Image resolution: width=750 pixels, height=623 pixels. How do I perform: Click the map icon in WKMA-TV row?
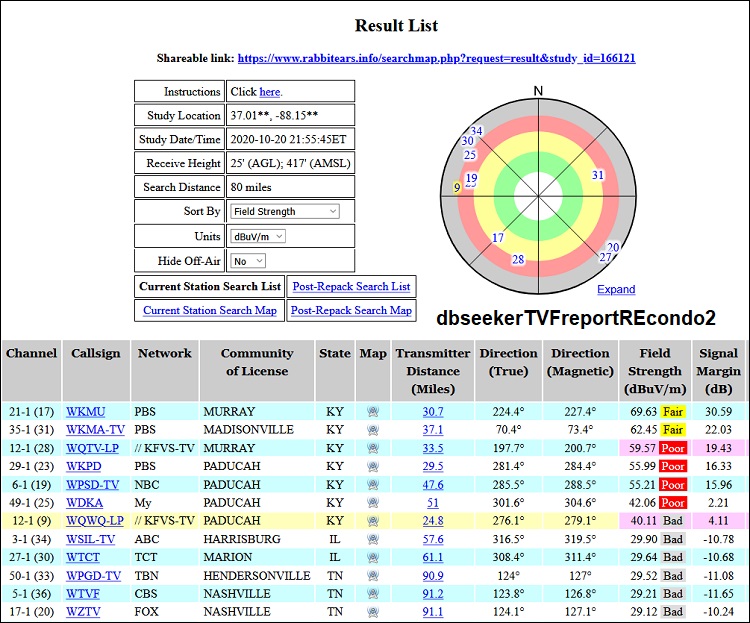373,430
